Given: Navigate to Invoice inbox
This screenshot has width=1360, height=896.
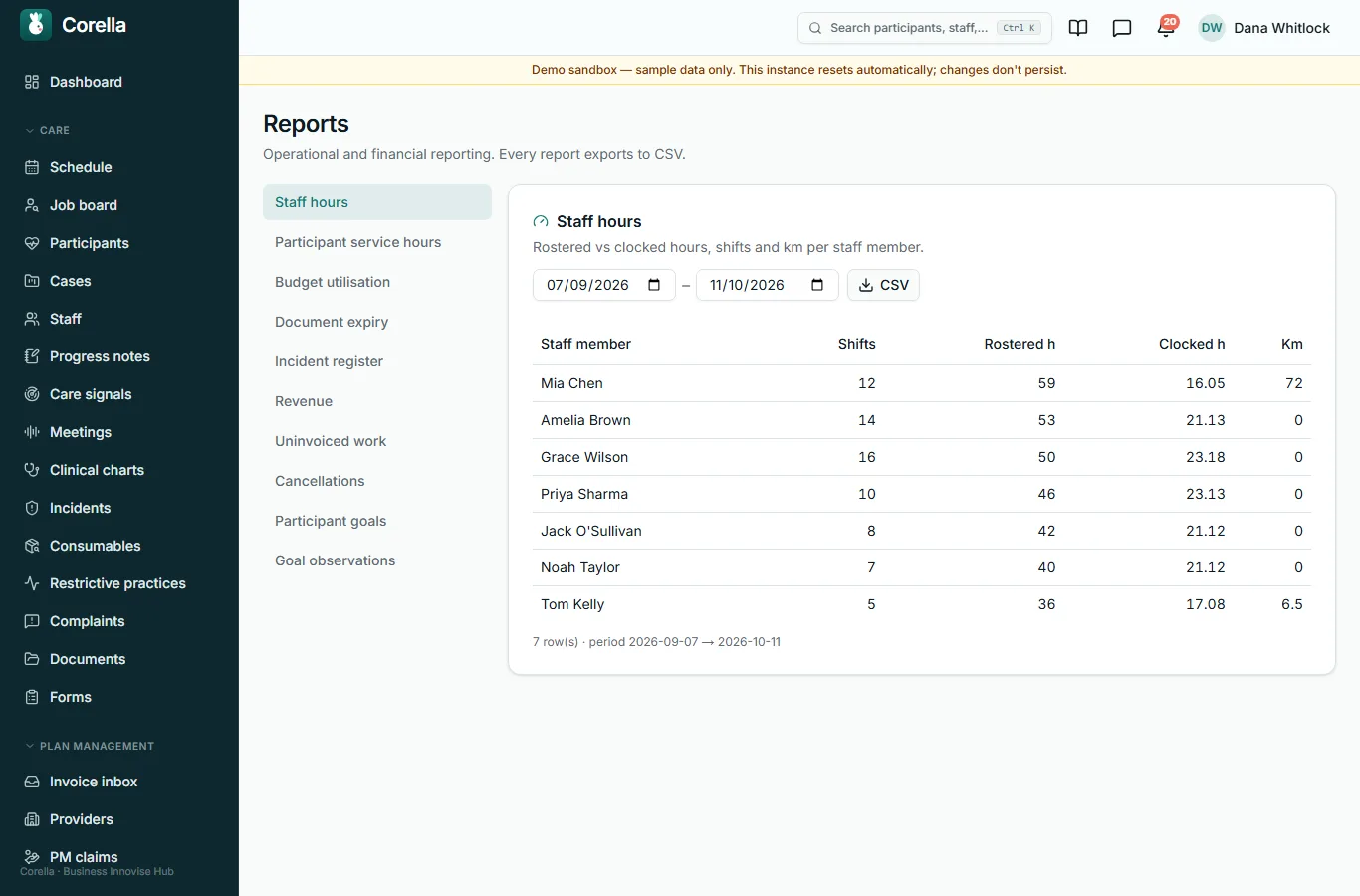Looking at the screenshot, I should point(119,782).
